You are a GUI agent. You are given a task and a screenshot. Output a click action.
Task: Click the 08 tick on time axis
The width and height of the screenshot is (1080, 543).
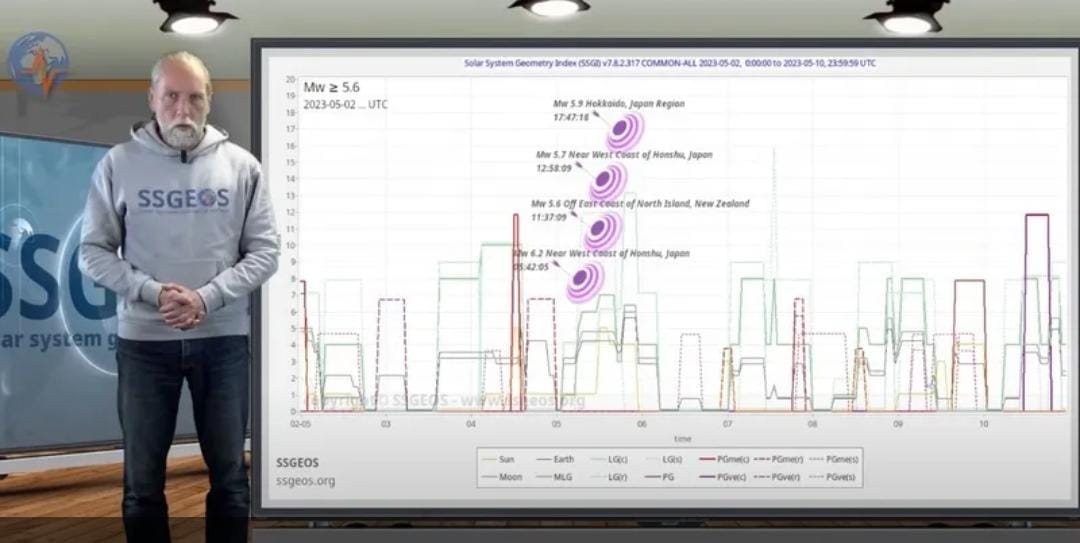(813, 424)
